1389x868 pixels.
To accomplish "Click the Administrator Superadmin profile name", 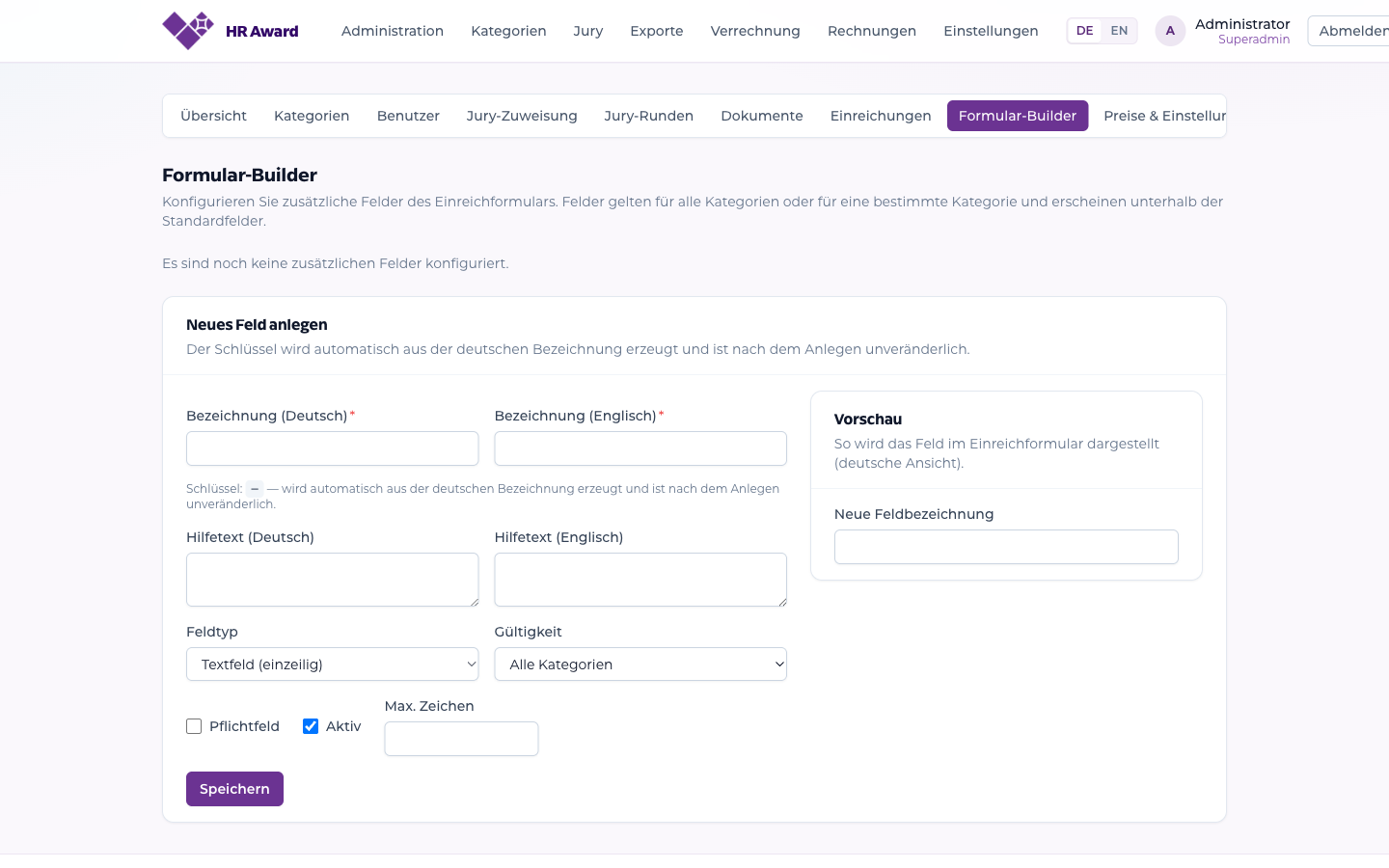I will (x=1242, y=31).
